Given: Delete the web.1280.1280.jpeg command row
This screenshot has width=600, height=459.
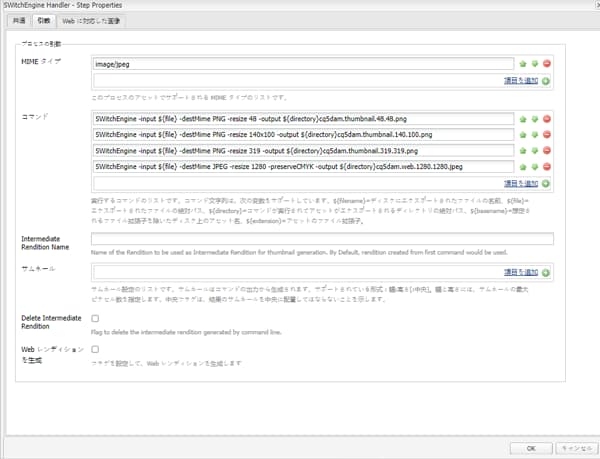Looking at the screenshot, I should pyautogui.click(x=547, y=167).
